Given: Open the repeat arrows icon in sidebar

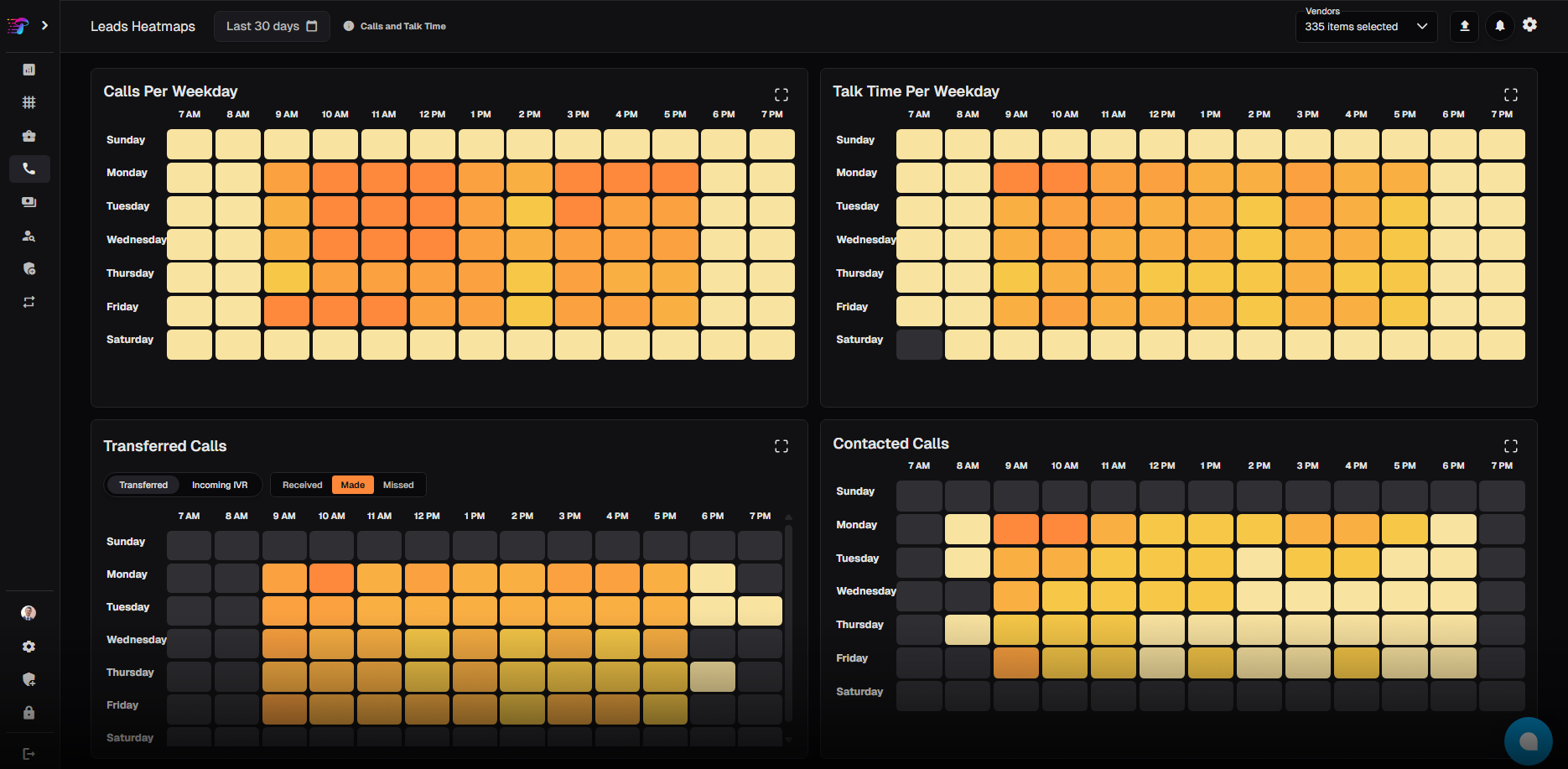Looking at the screenshot, I should pyautogui.click(x=29, y=302).
